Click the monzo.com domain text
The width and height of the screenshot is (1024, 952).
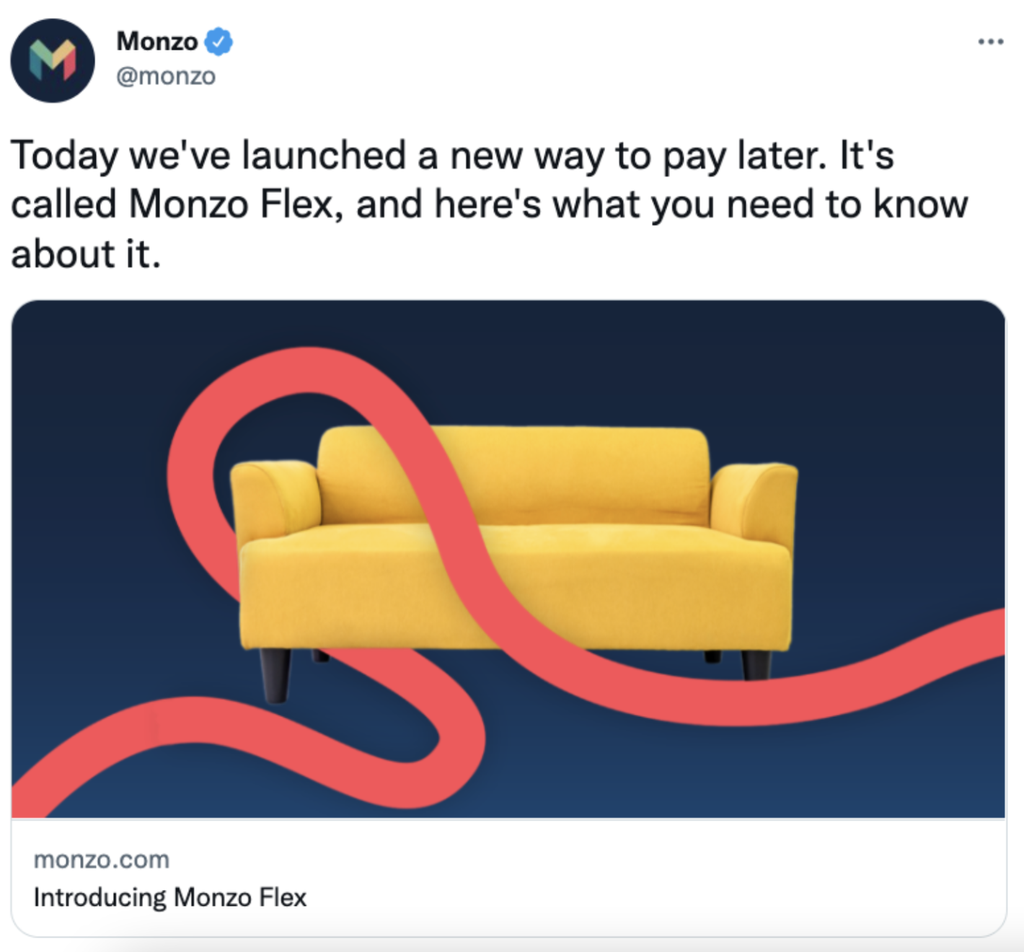[x=101, y=859]
